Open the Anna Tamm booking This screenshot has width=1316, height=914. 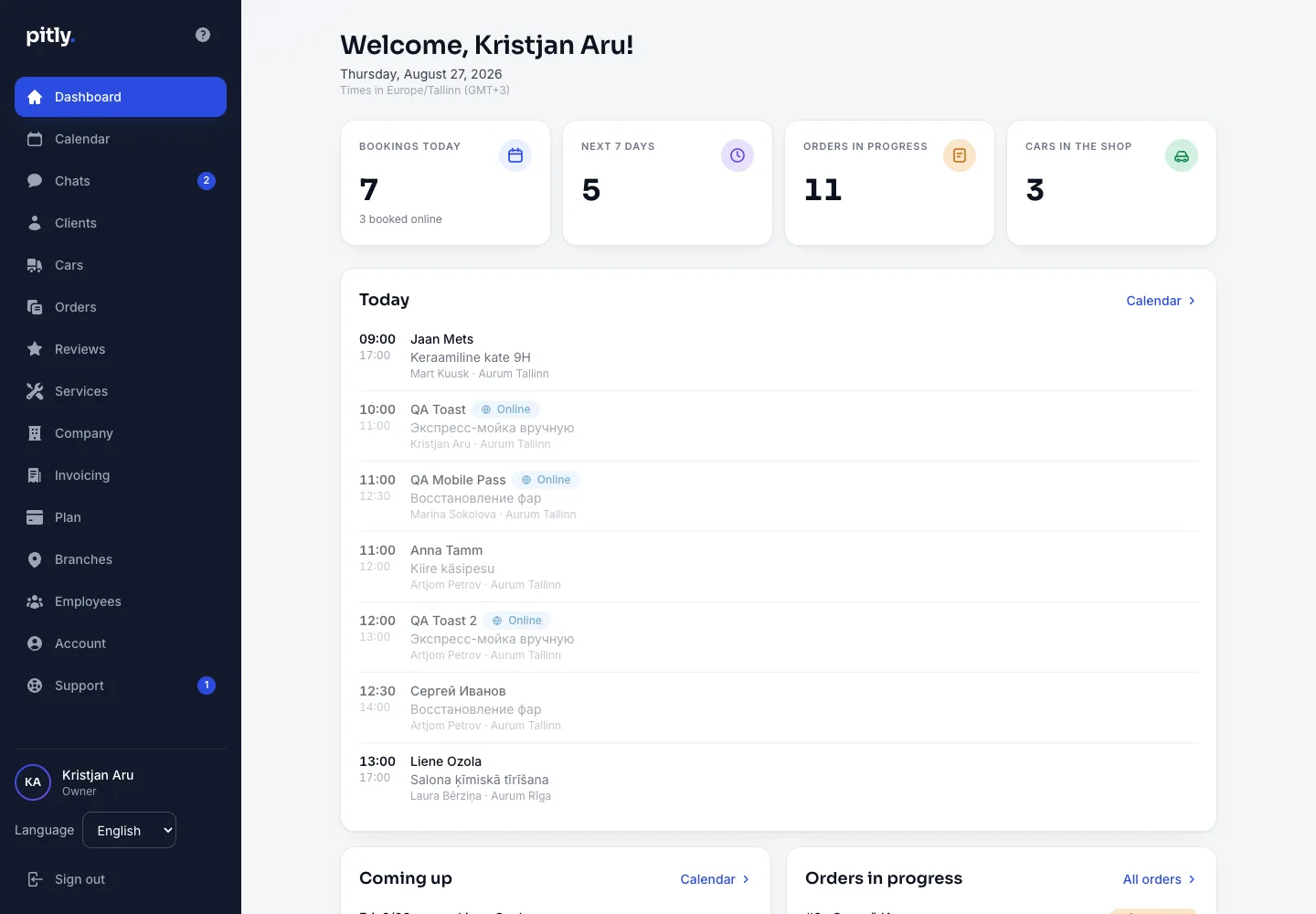coord(779,567)
